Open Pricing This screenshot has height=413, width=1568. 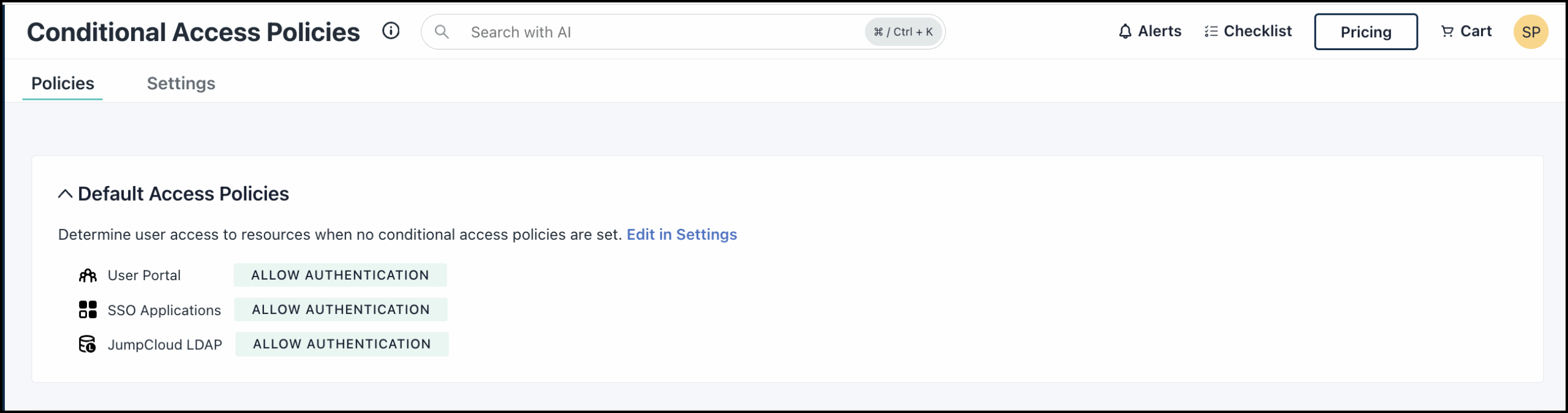1365,31
